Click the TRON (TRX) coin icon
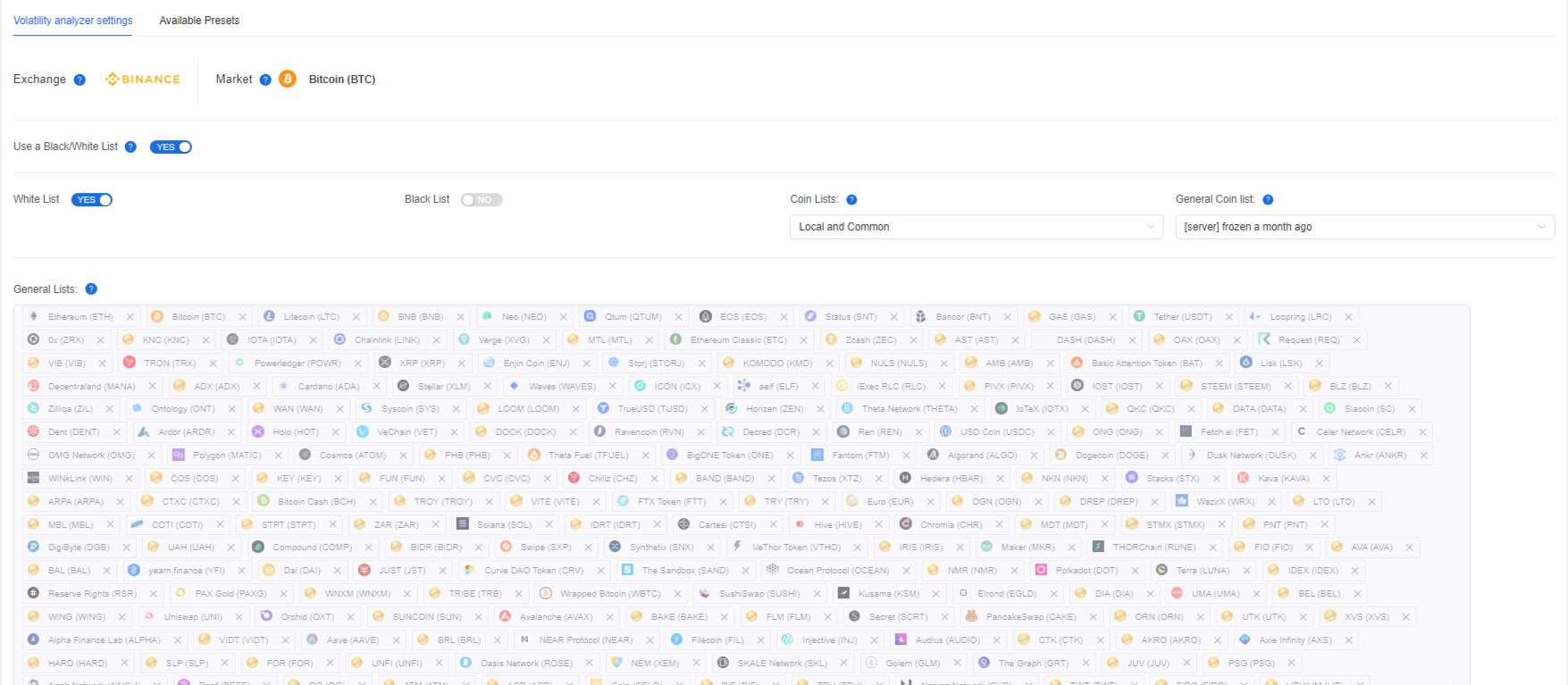The image size is (1568, 685). (130, 363)
